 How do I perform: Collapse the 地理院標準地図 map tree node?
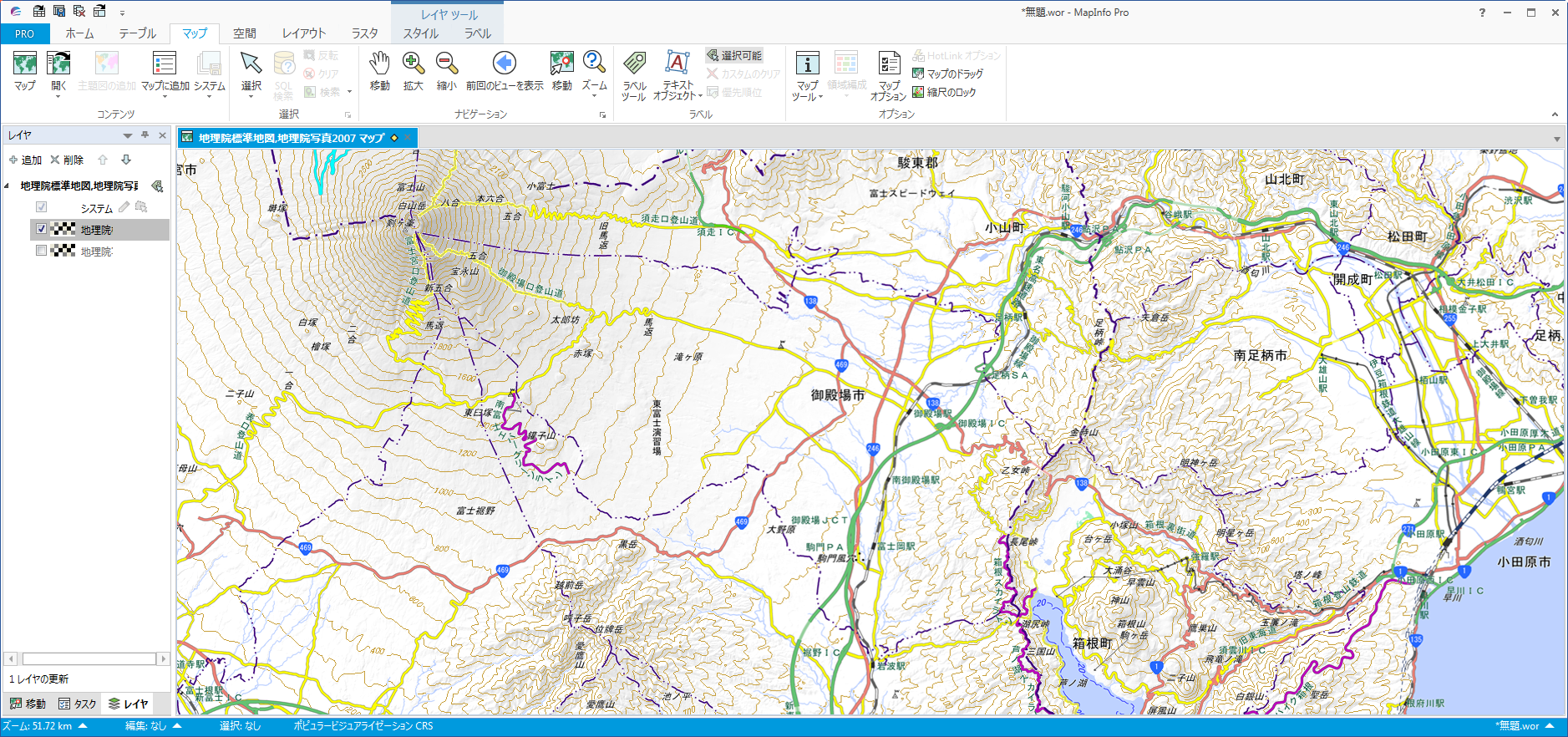coord(8,186)
